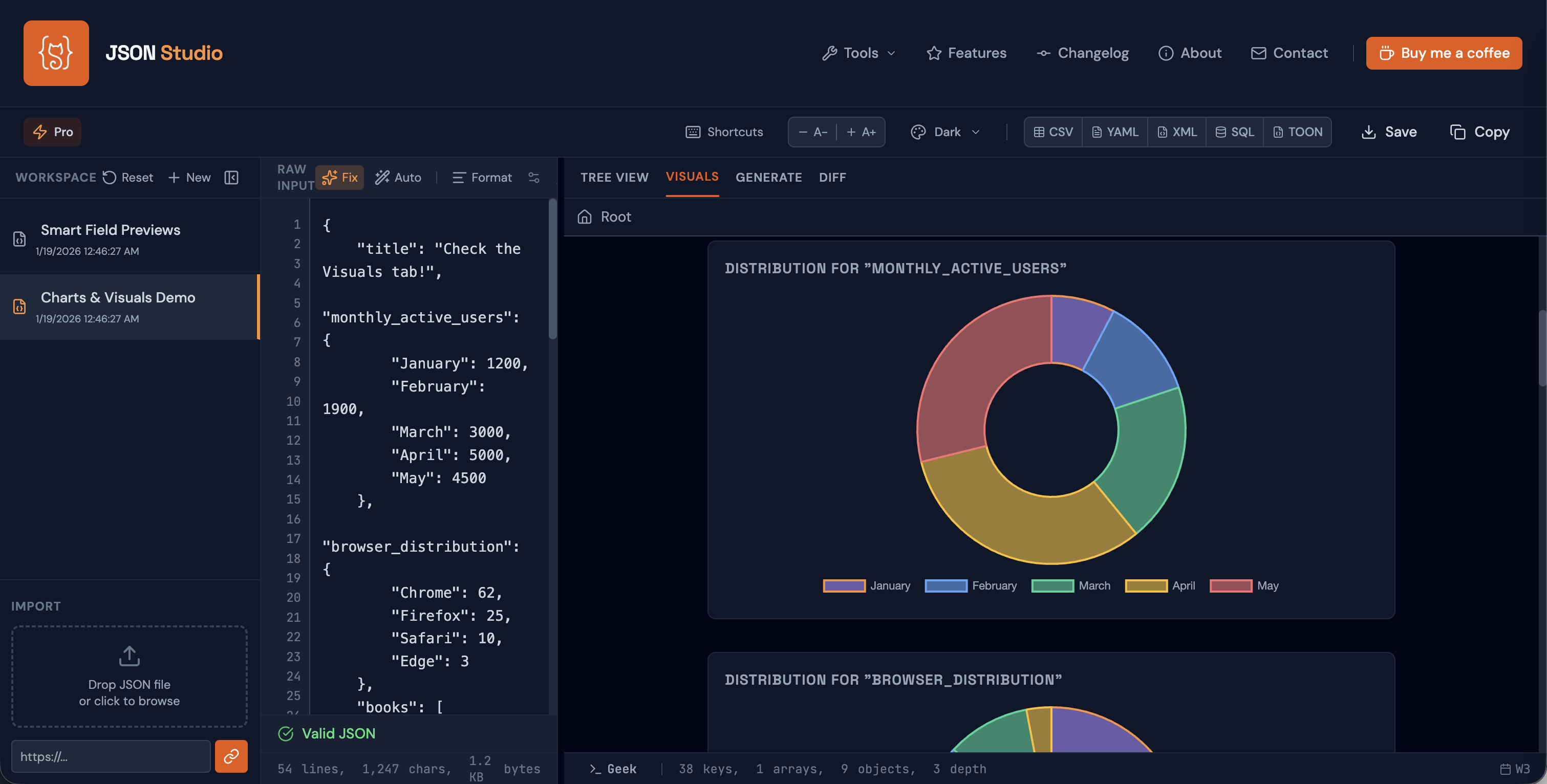Toggle Auto formatting mode
The image size is (1547, 784).
(x=398, y=177)
